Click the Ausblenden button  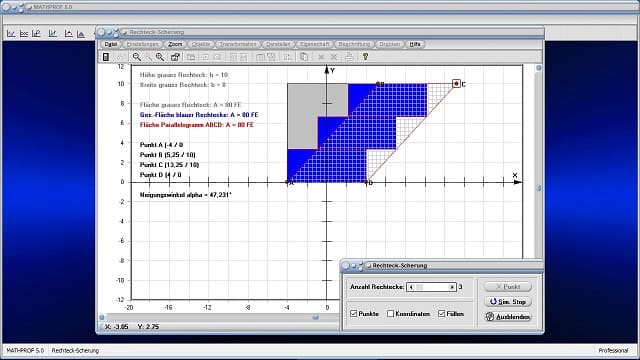click(x=508, y=317)
